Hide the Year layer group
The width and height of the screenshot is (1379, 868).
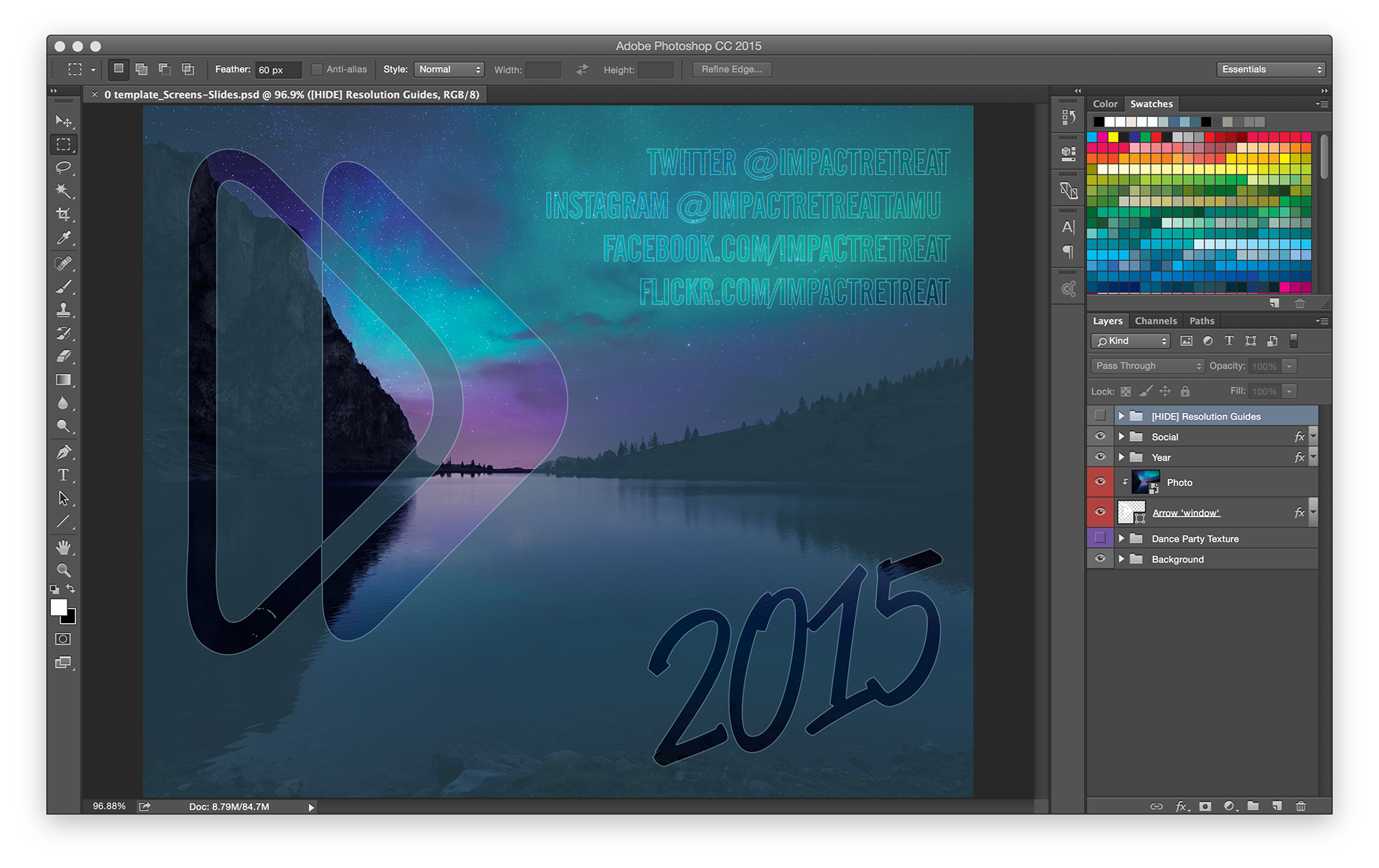pyautogui.click(x=1100, y=457)
